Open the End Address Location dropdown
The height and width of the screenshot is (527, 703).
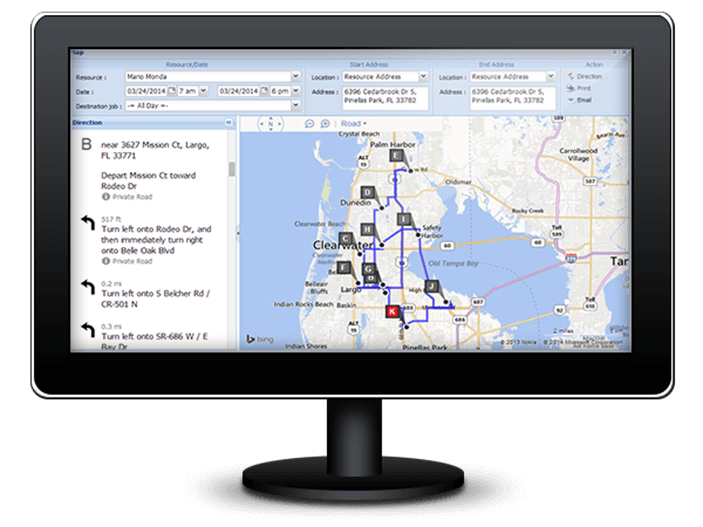coord(551,77)
